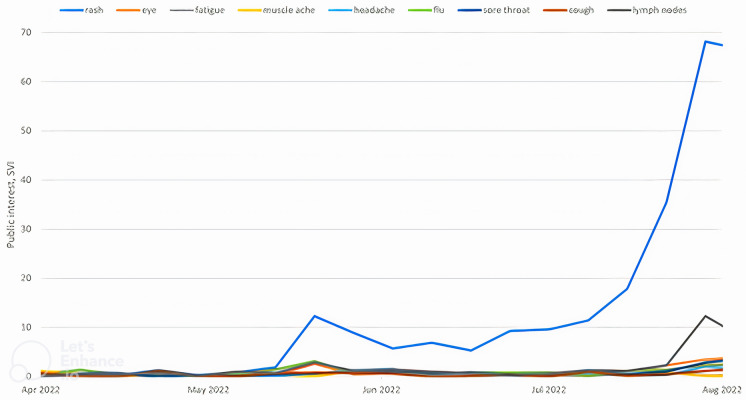The image size is (746, 400).
Task: Click the muscle ache legend item
Action: [x=276, y=10]
